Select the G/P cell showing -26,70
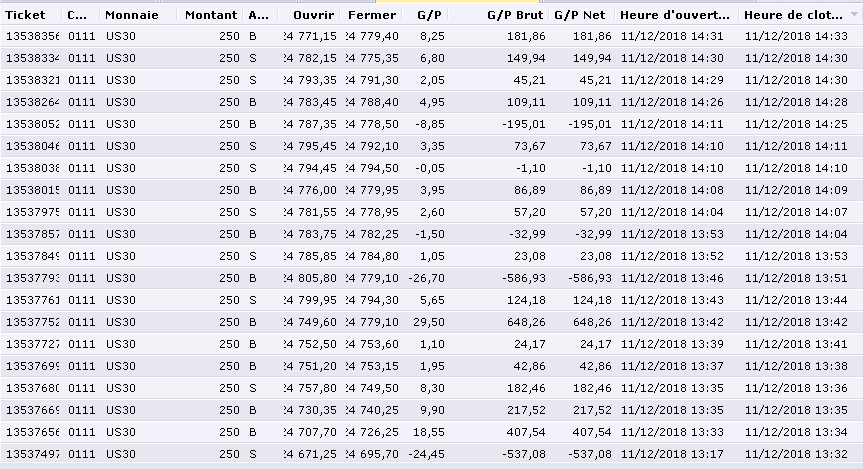Viewport: 863px width, 469px height. click(x=427, y=278)
